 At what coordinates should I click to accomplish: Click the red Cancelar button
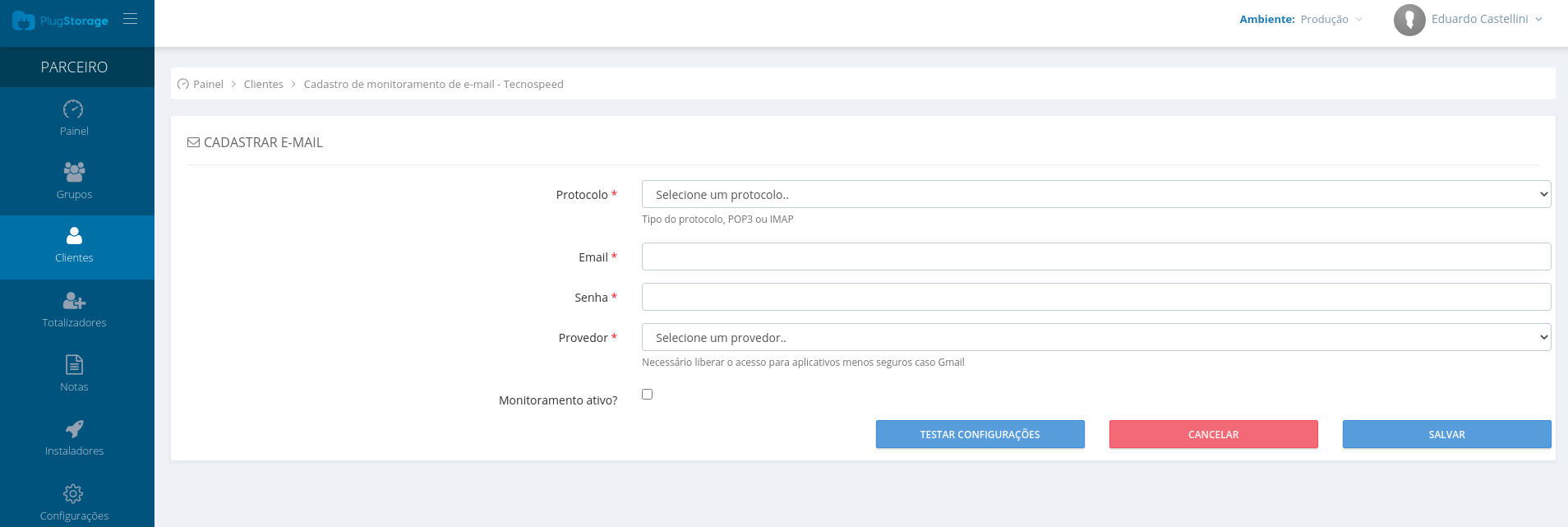coord(1214,434)
